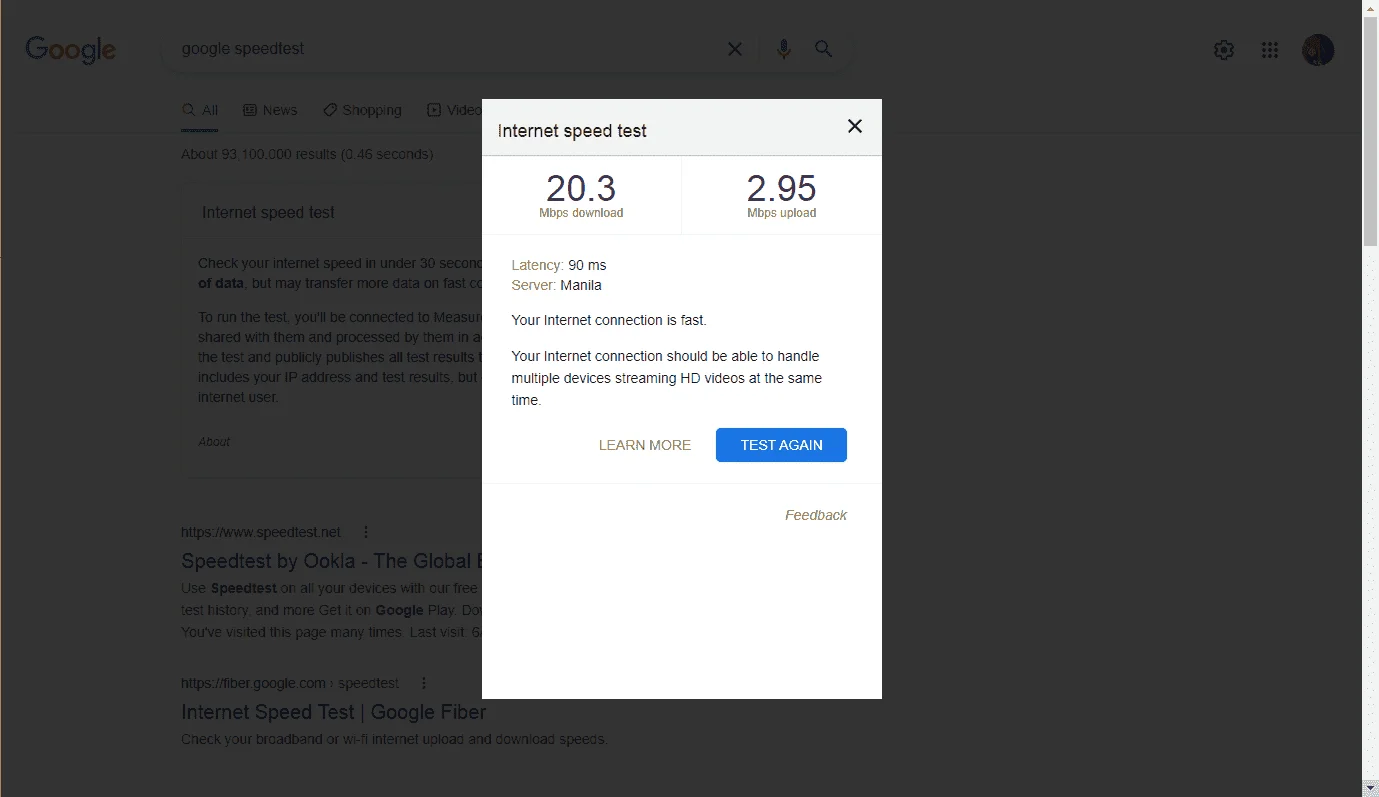The height and width of the screenshot is (797, 1379).
Task: Send Feedback on the speed test
Action: (816, 515)
